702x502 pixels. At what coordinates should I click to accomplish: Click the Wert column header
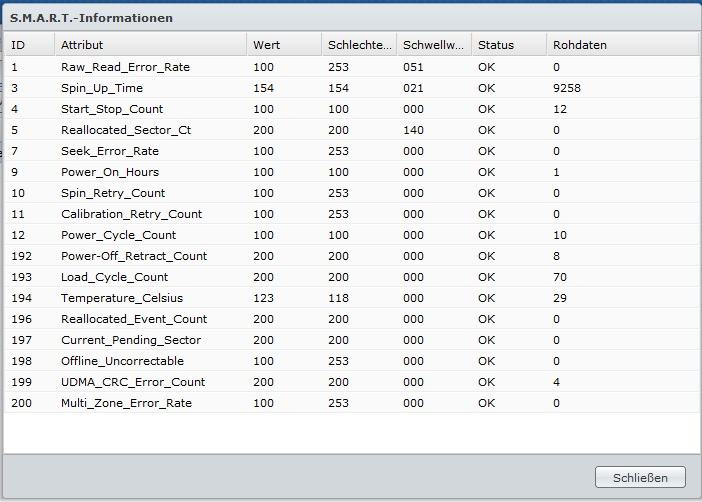point(284,45)
